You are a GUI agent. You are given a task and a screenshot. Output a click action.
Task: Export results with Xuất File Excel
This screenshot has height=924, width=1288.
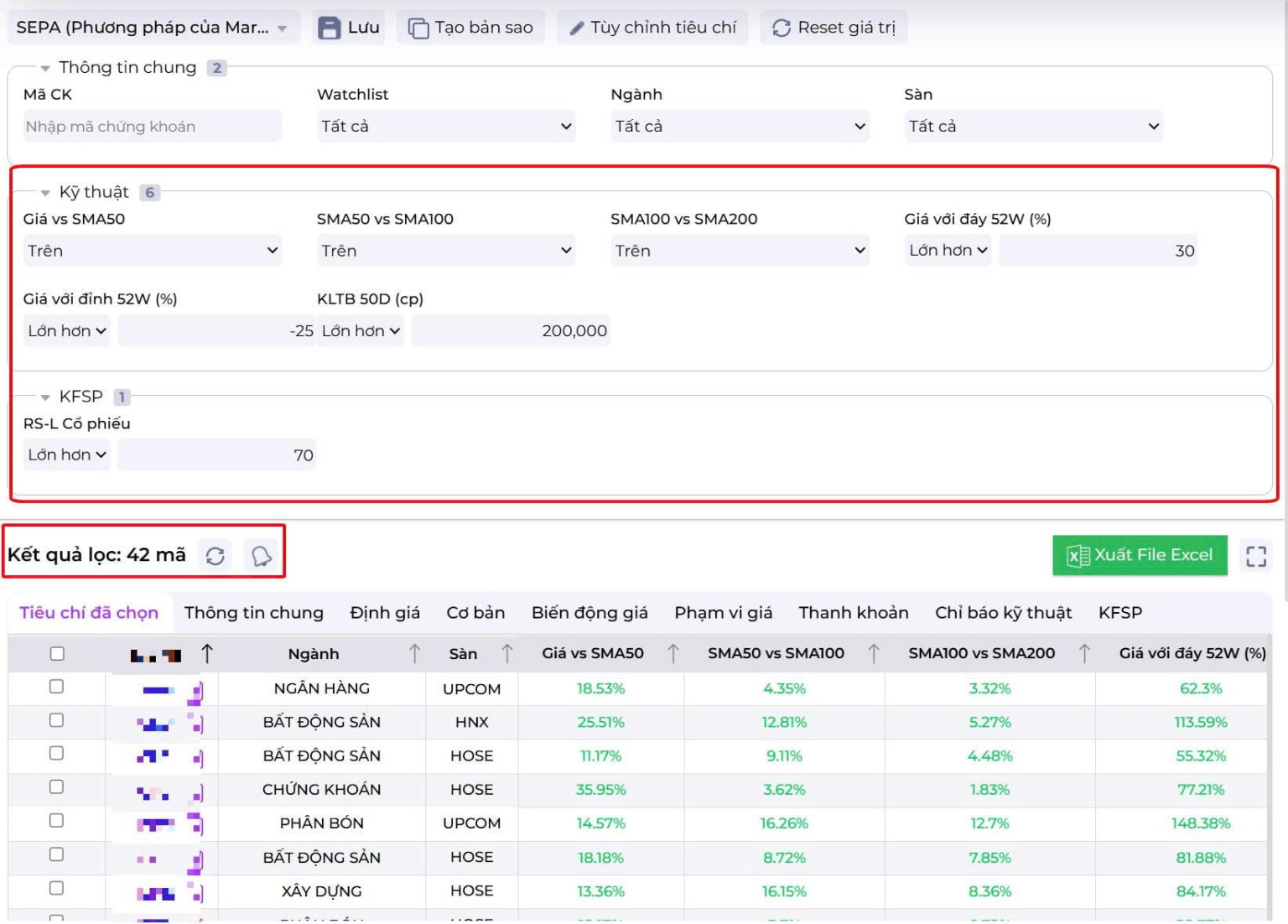point(1140,555)
